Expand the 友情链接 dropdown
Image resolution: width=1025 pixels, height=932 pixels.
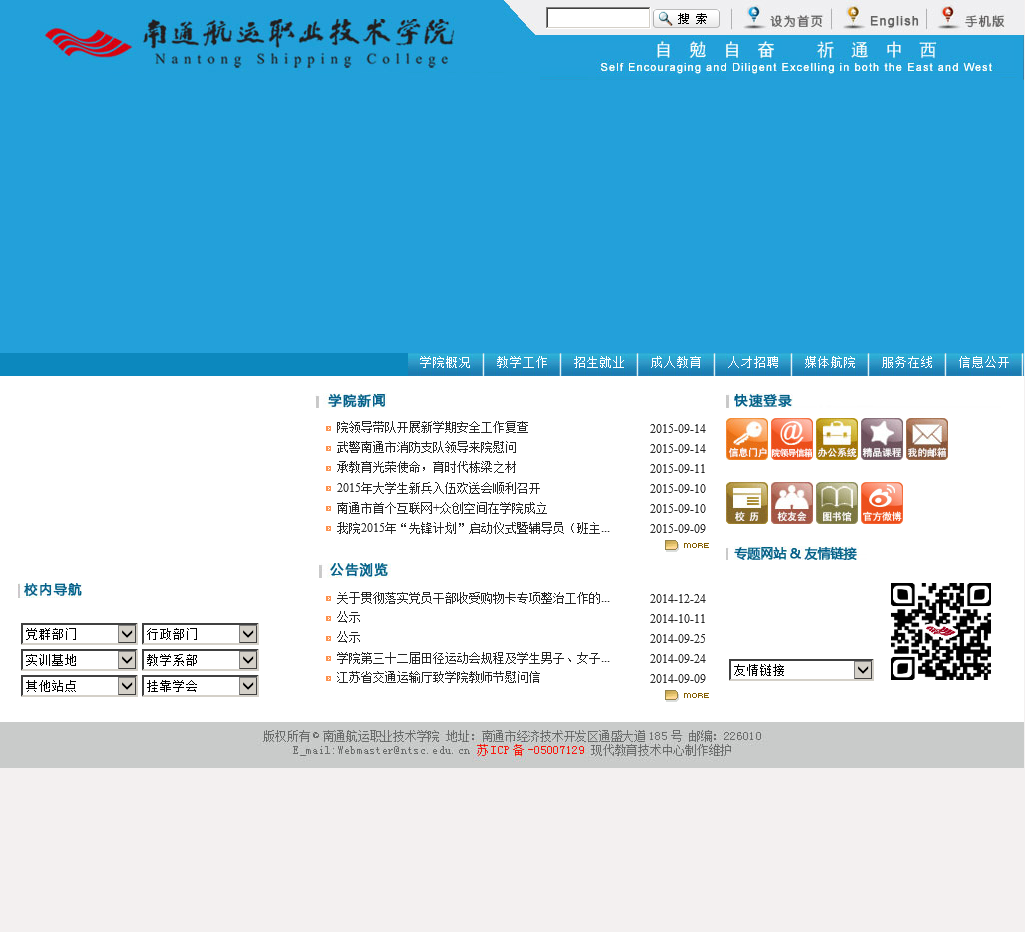coord(801,669)
